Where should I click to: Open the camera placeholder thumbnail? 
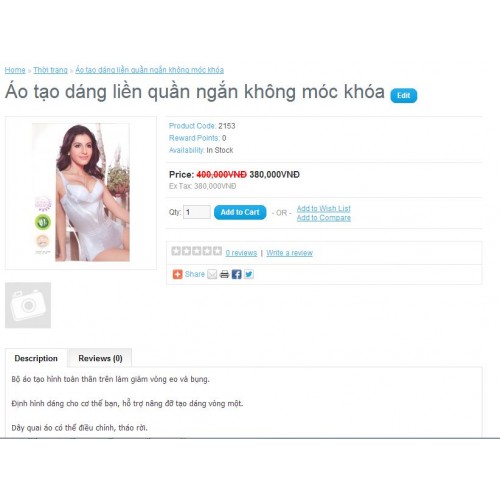[28, 305]
